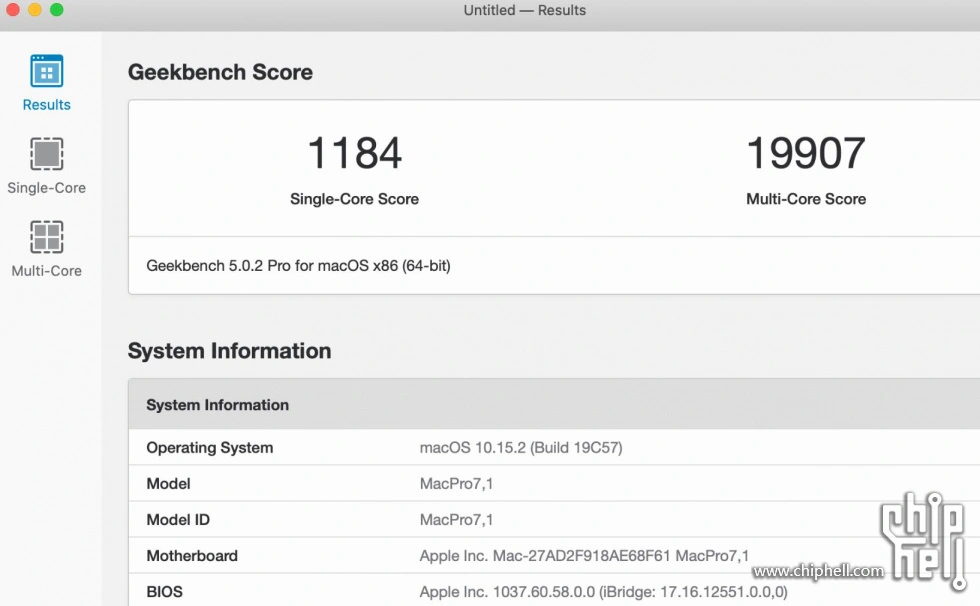Screen dimensions: 980x606
Task: Click the Operating System row label
Action: coord(209,448)
